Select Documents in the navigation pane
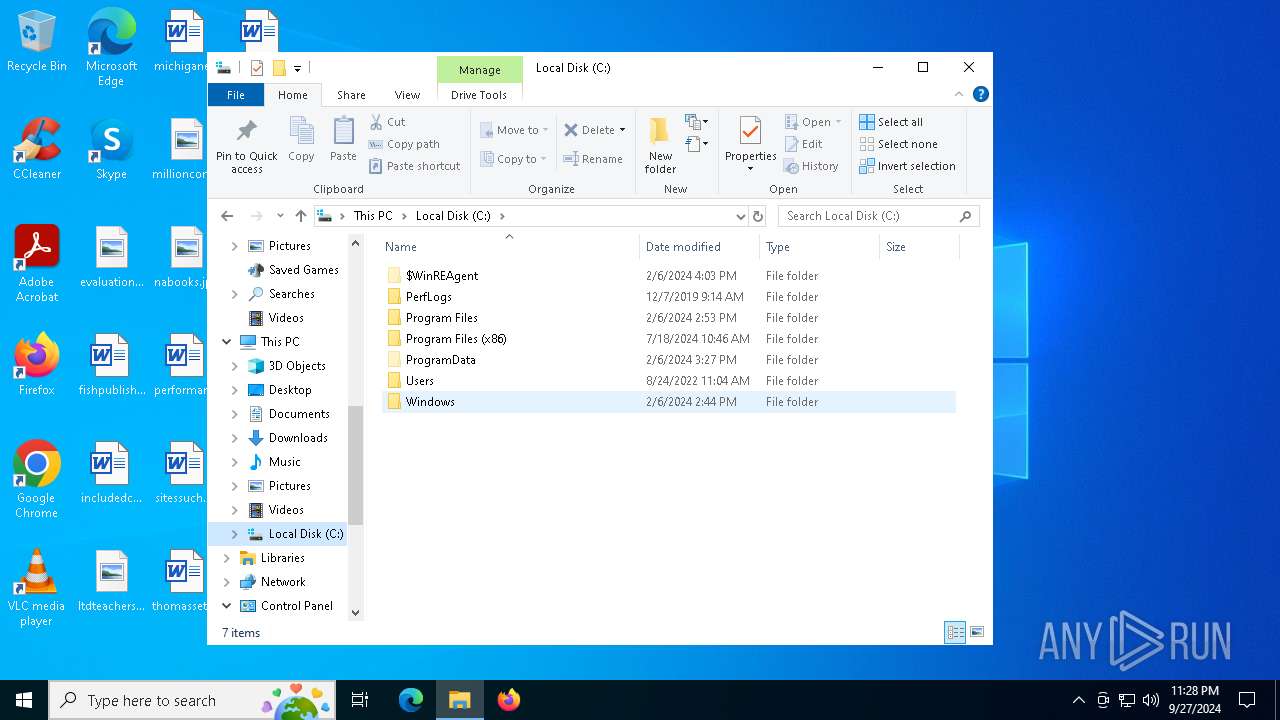This screenshot has width=1280, height=720. tap(299, 414)
